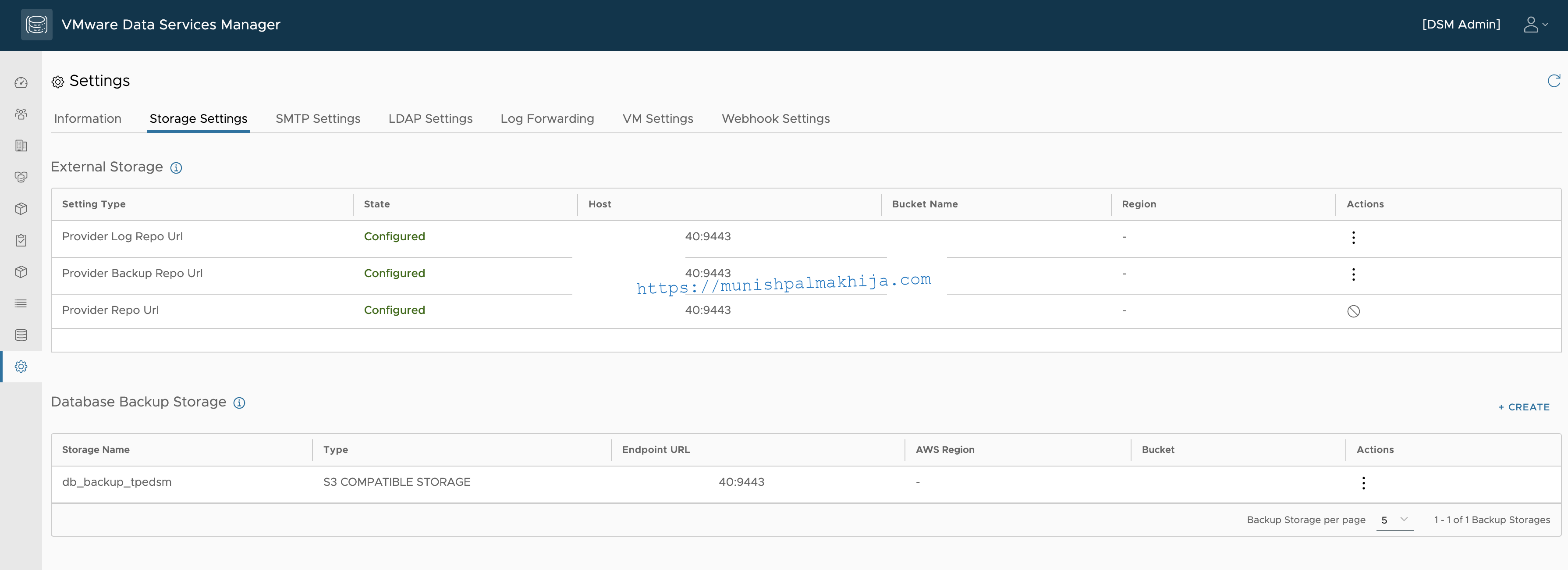This screenshot has height=570, width=1568.
Task: Click the Type column header in backup table
Action: [335, 449]
